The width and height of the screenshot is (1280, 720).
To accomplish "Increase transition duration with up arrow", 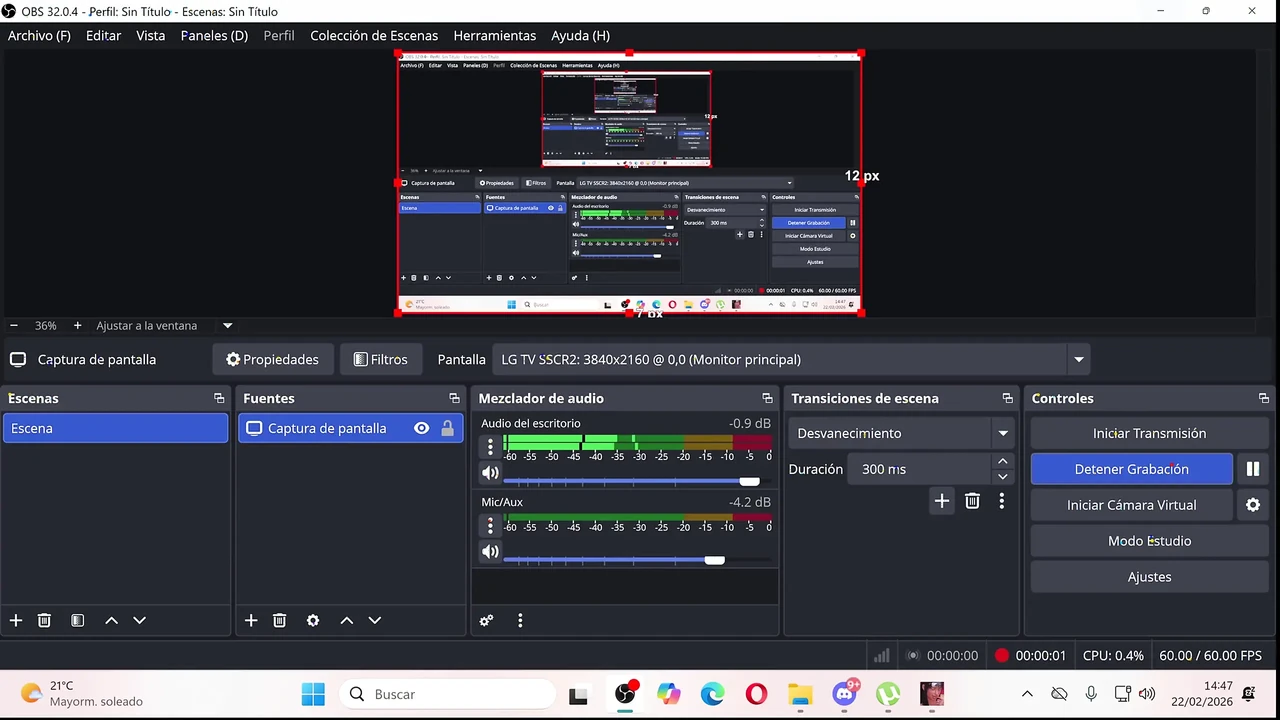I will click(1002, 461).
